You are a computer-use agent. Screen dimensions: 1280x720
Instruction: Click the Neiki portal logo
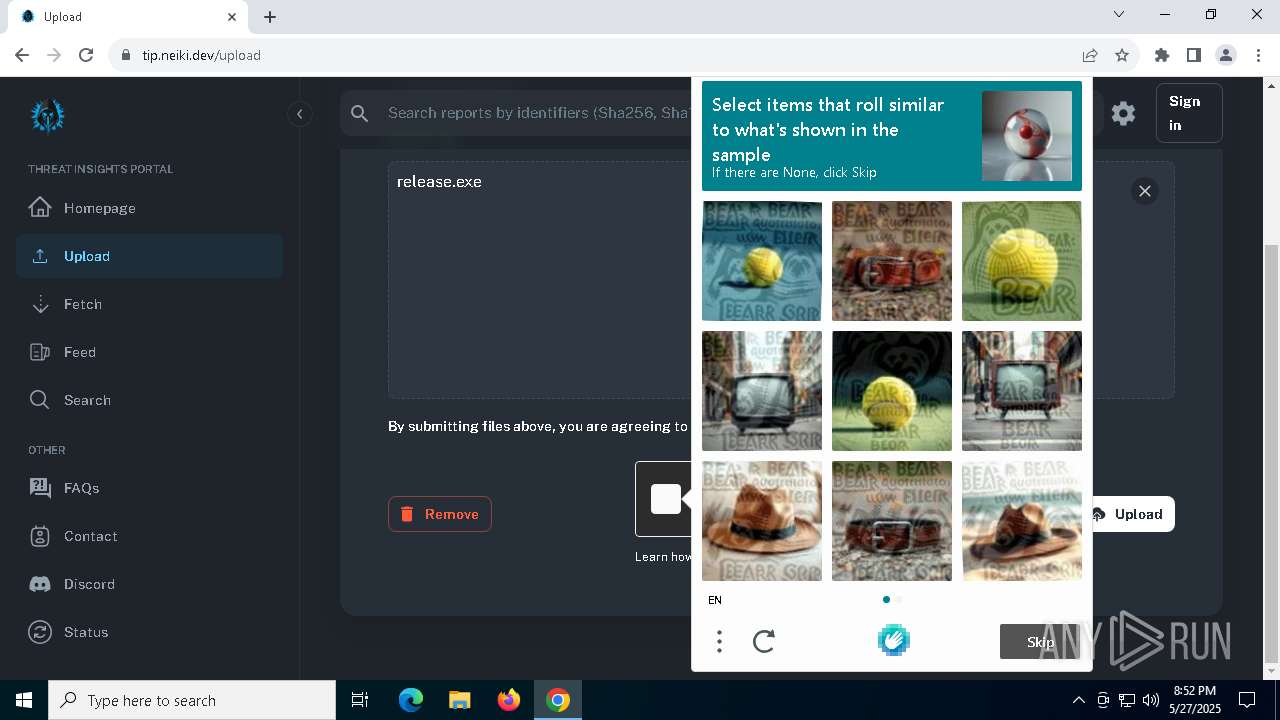pos(47,116)
